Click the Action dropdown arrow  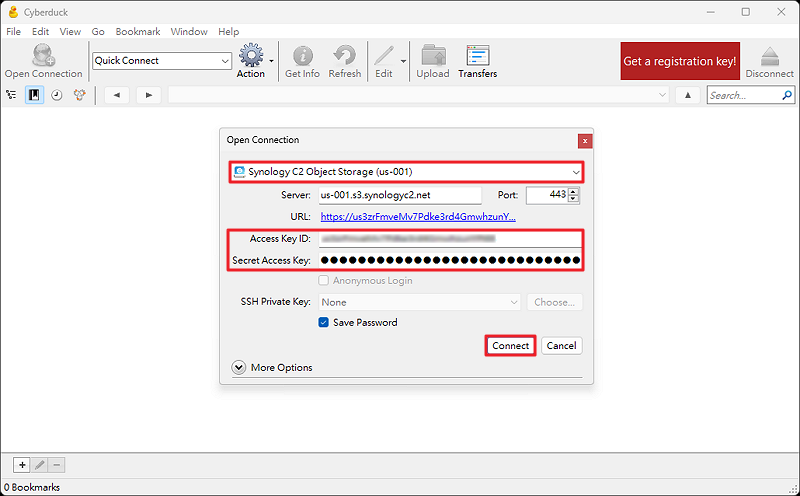pos(271,61)
